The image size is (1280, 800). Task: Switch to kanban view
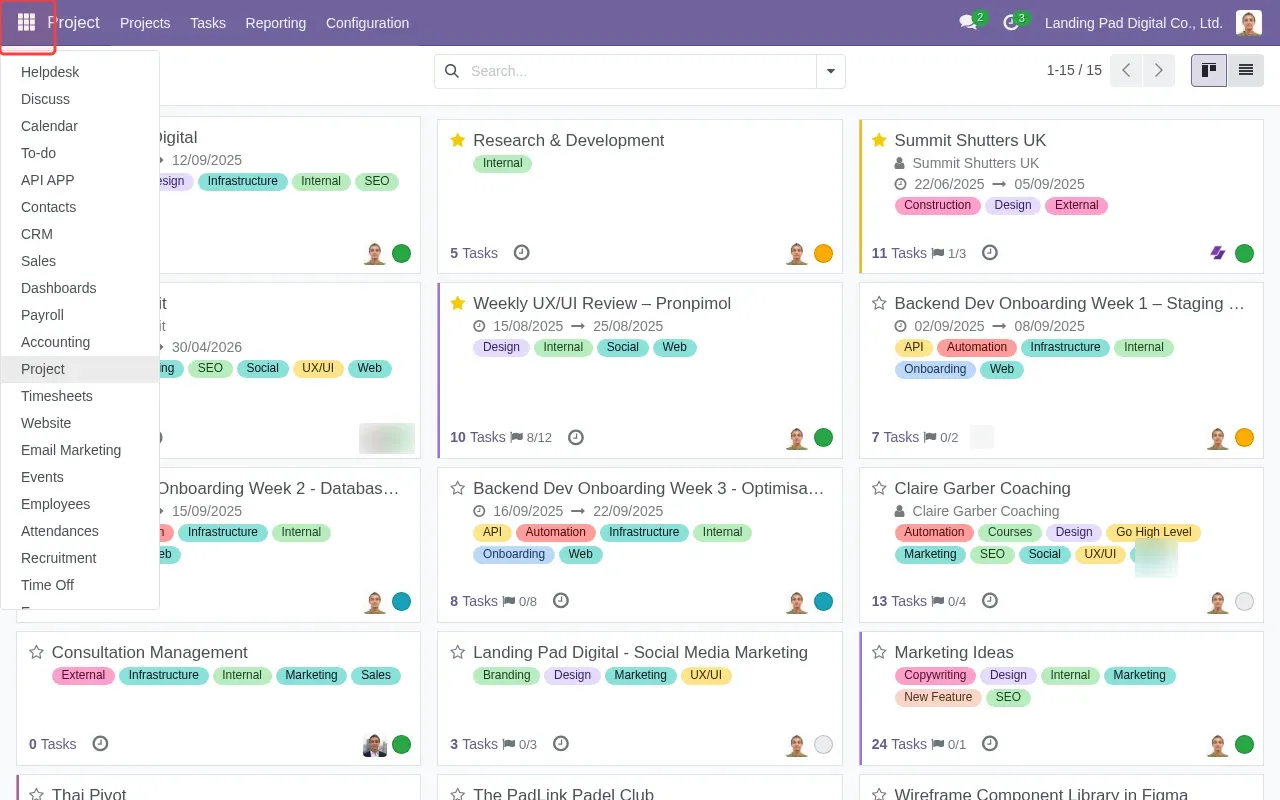click(1209, 70)
